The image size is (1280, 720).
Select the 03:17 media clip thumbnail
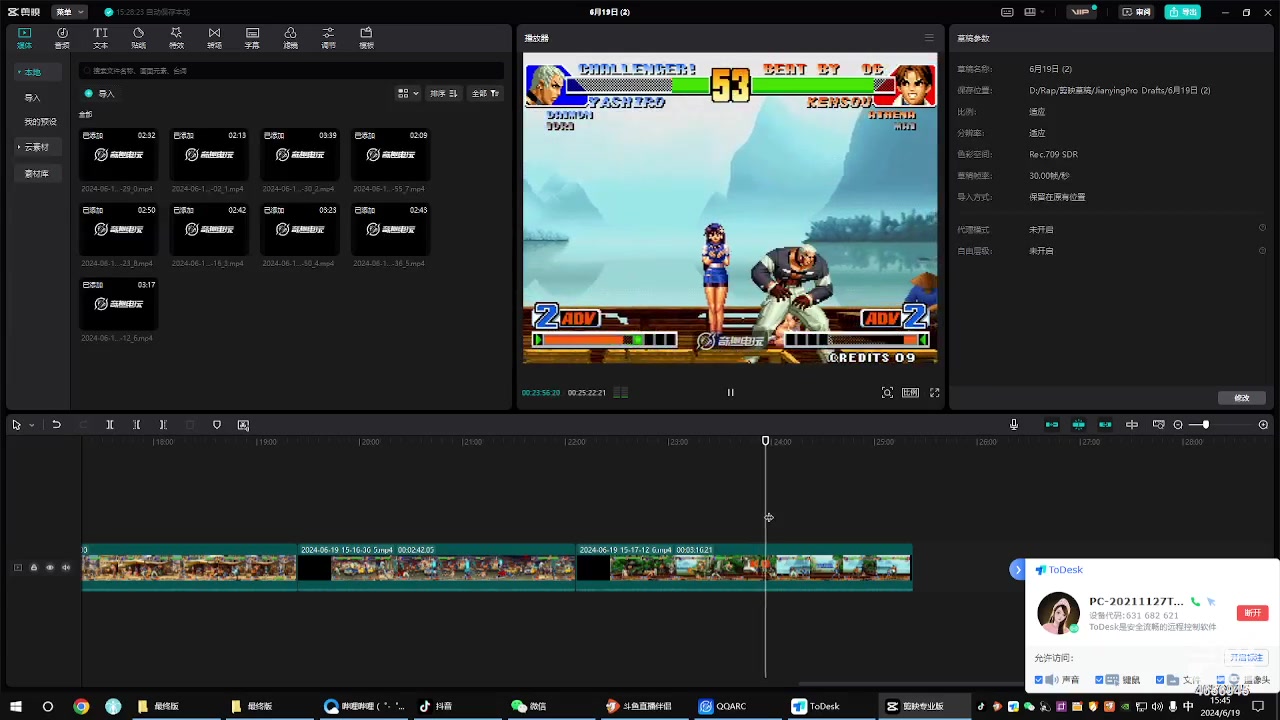(118, 304)
